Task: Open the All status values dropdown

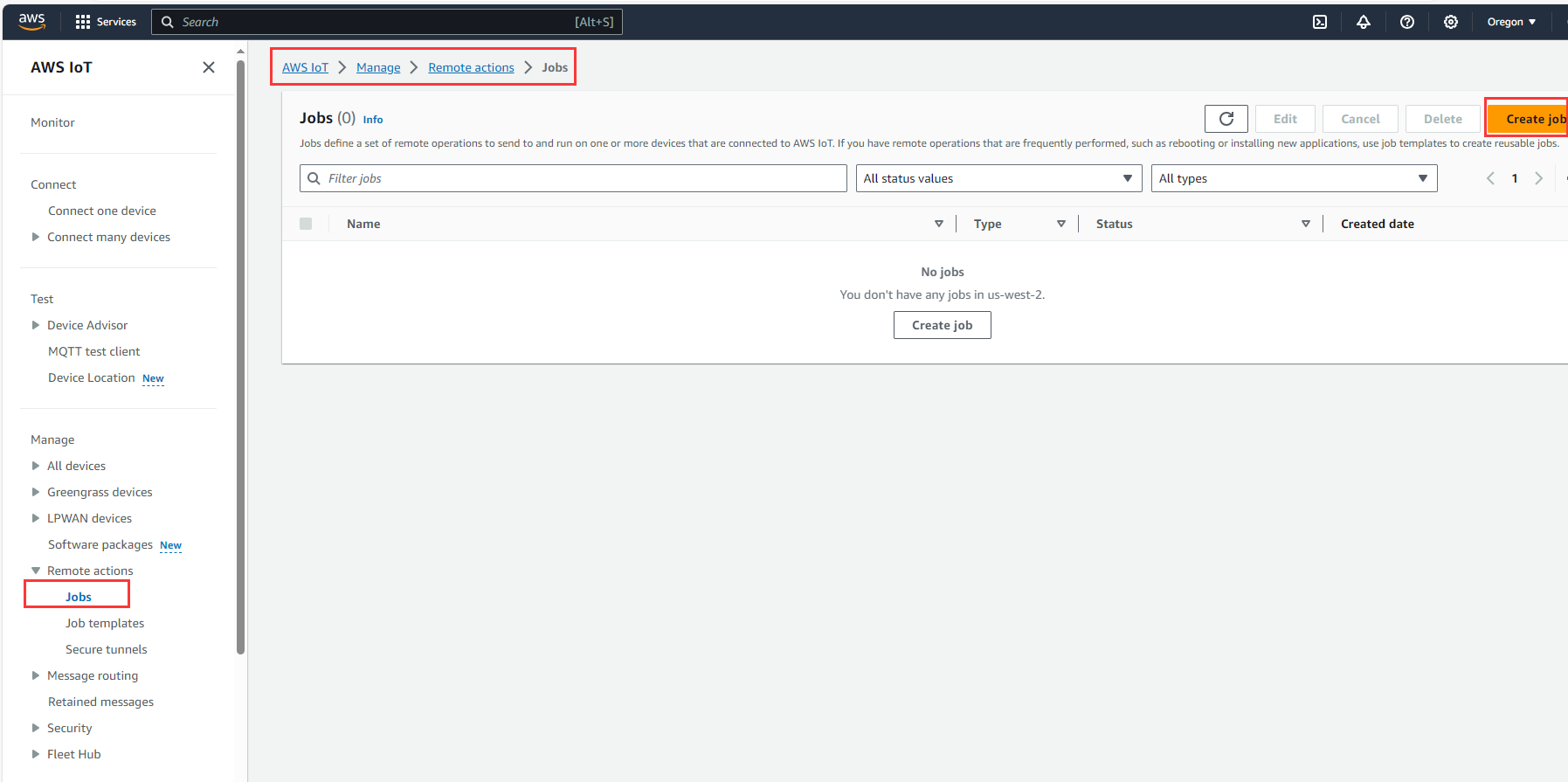Action: pos(998,178)
